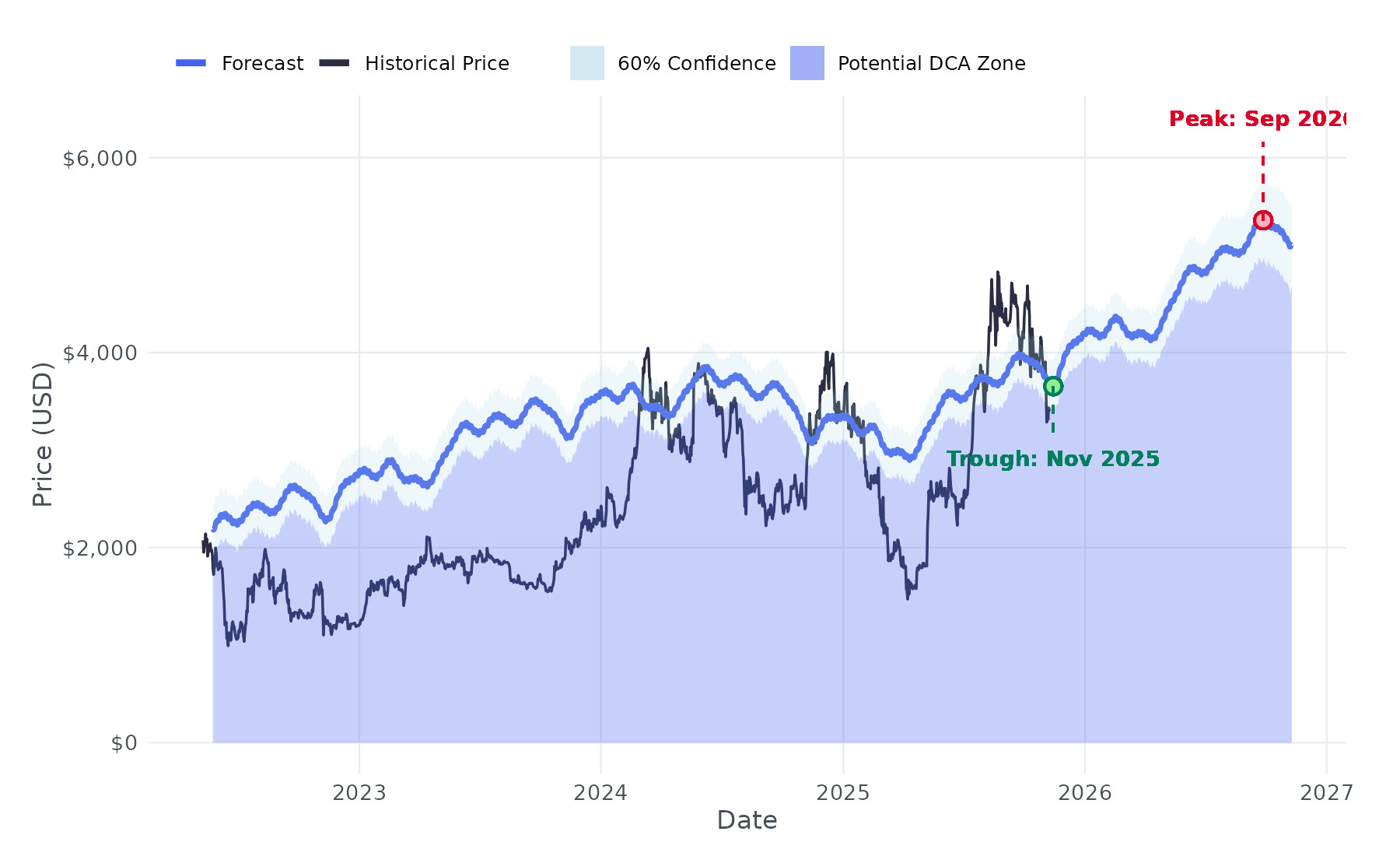Click the Potential DCA Zone color swatch

pyautogui.click(x=807, y=63)
